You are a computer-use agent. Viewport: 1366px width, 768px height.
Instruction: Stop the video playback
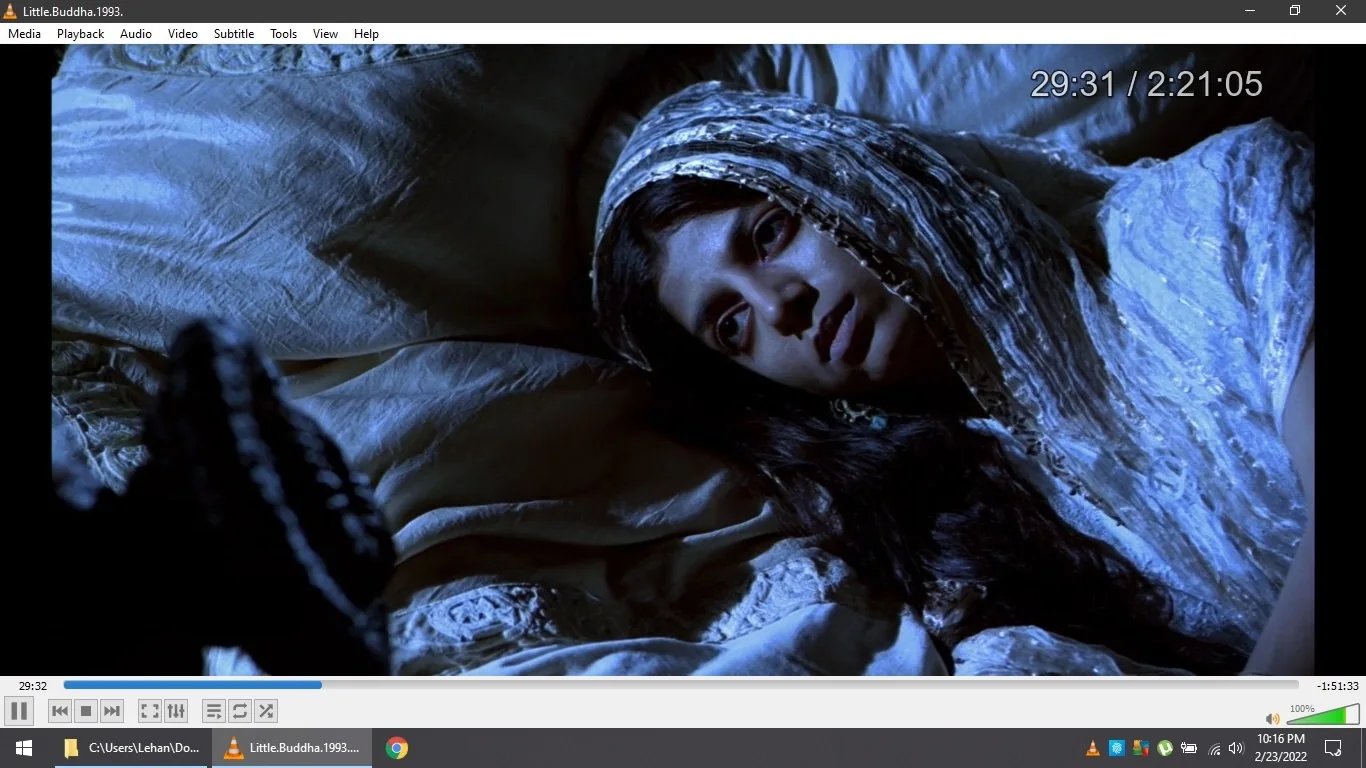point(86,711)
